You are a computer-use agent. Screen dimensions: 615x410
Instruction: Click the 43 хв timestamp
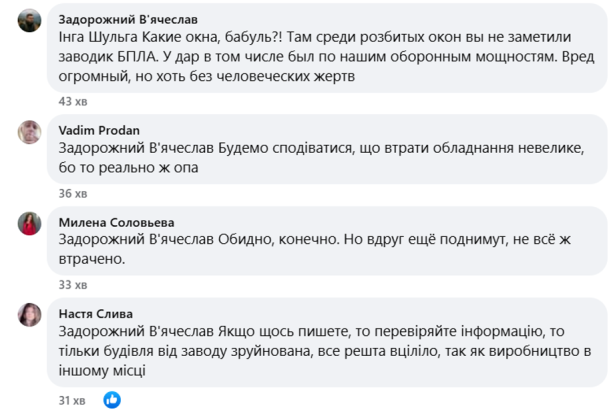point(73,102)
